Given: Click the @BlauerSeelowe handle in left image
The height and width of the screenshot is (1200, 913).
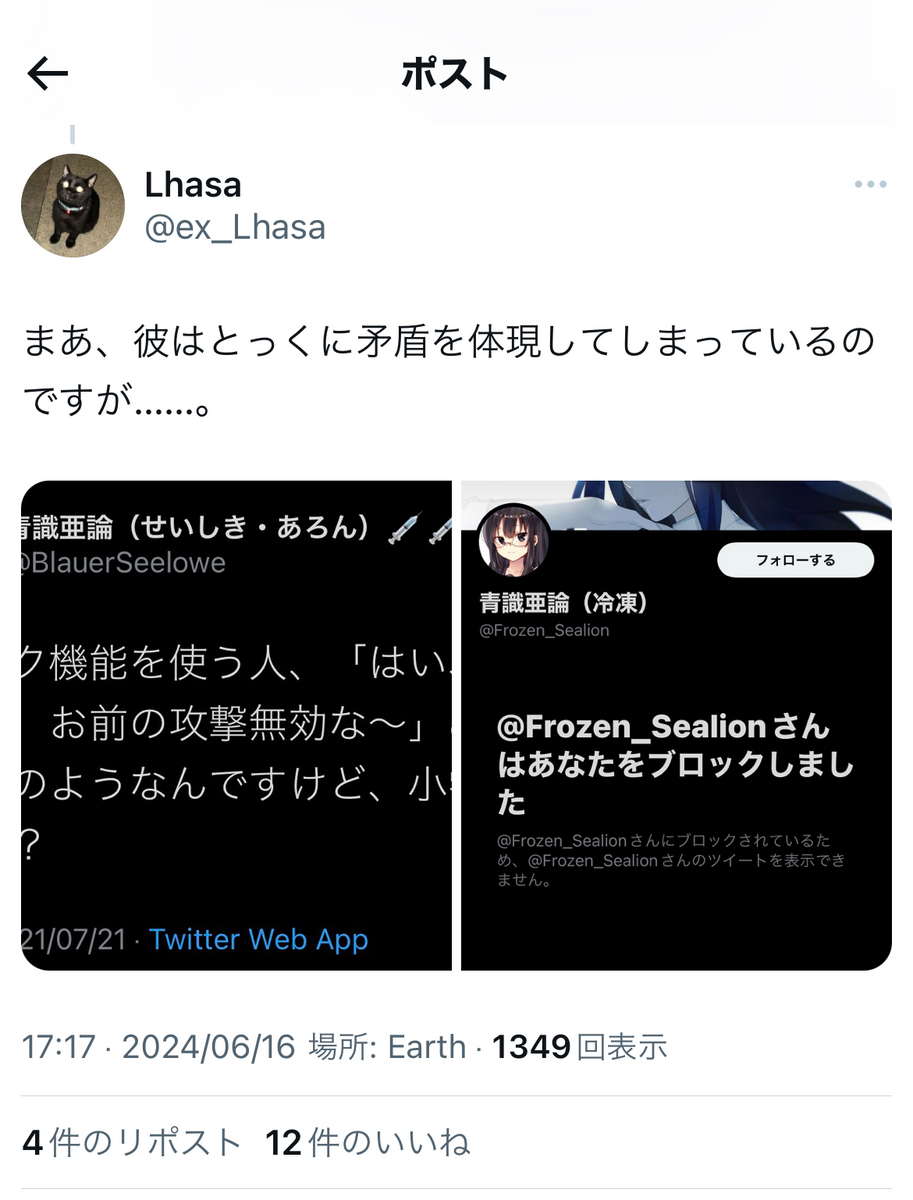Looking at the screenshot, I should pyautogui.click(x=124, y=563).
